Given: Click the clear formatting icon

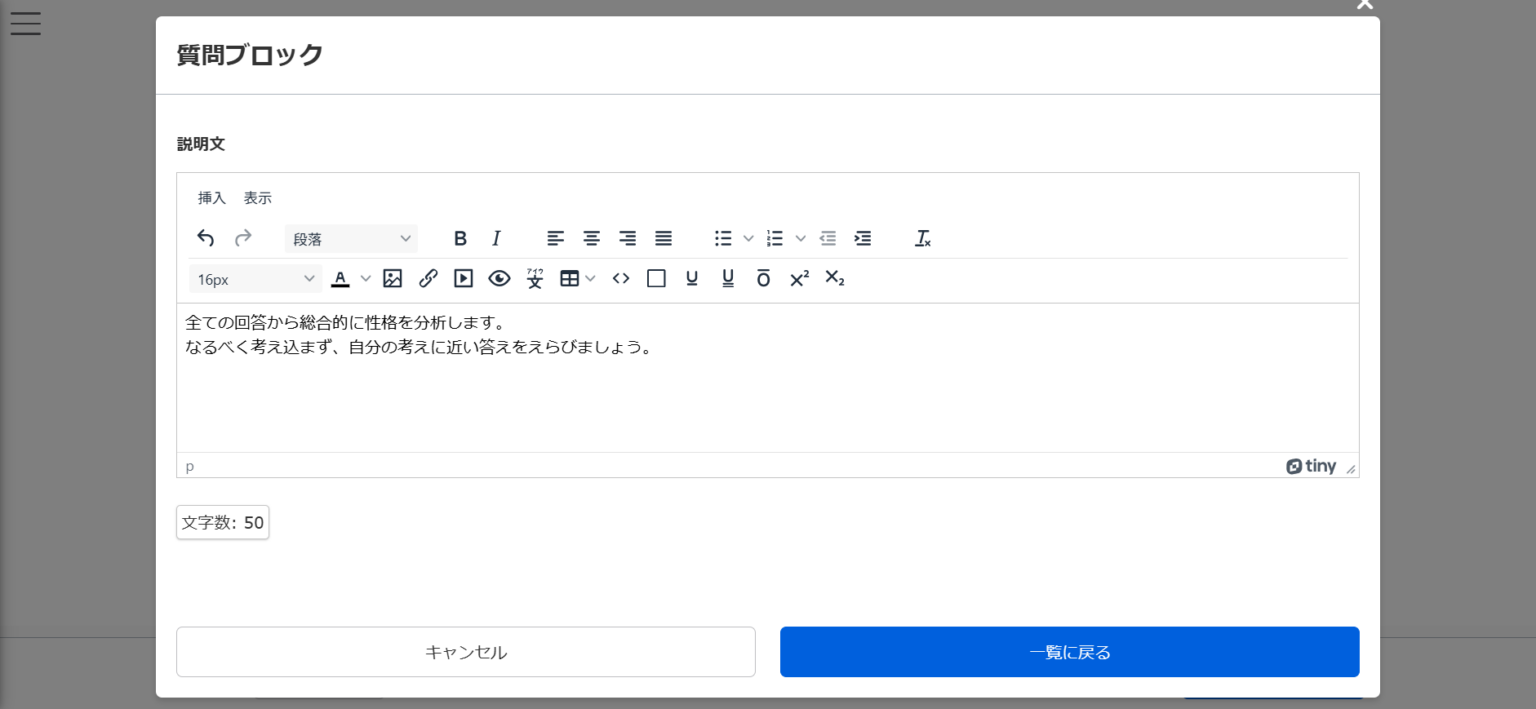Looking at the screenshot, I should click(x=923, y=238).
